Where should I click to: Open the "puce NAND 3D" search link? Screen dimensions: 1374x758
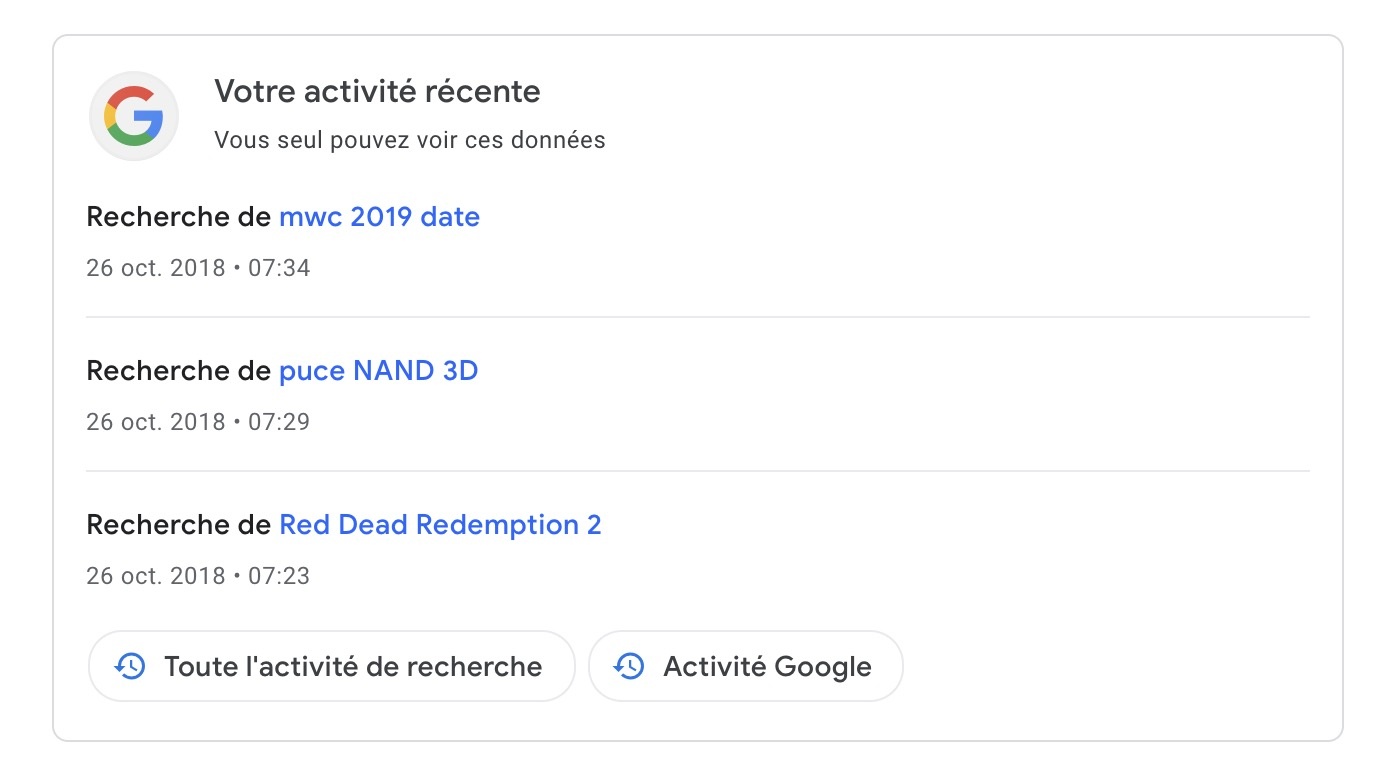[378, 371]
